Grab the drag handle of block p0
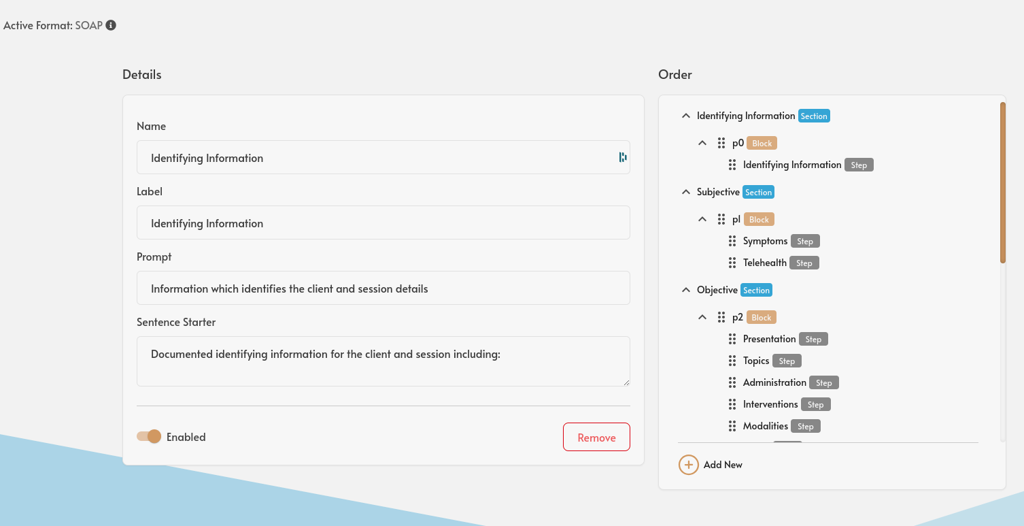The height and width of the screenshot is (526, 1024). coord(721,142)
